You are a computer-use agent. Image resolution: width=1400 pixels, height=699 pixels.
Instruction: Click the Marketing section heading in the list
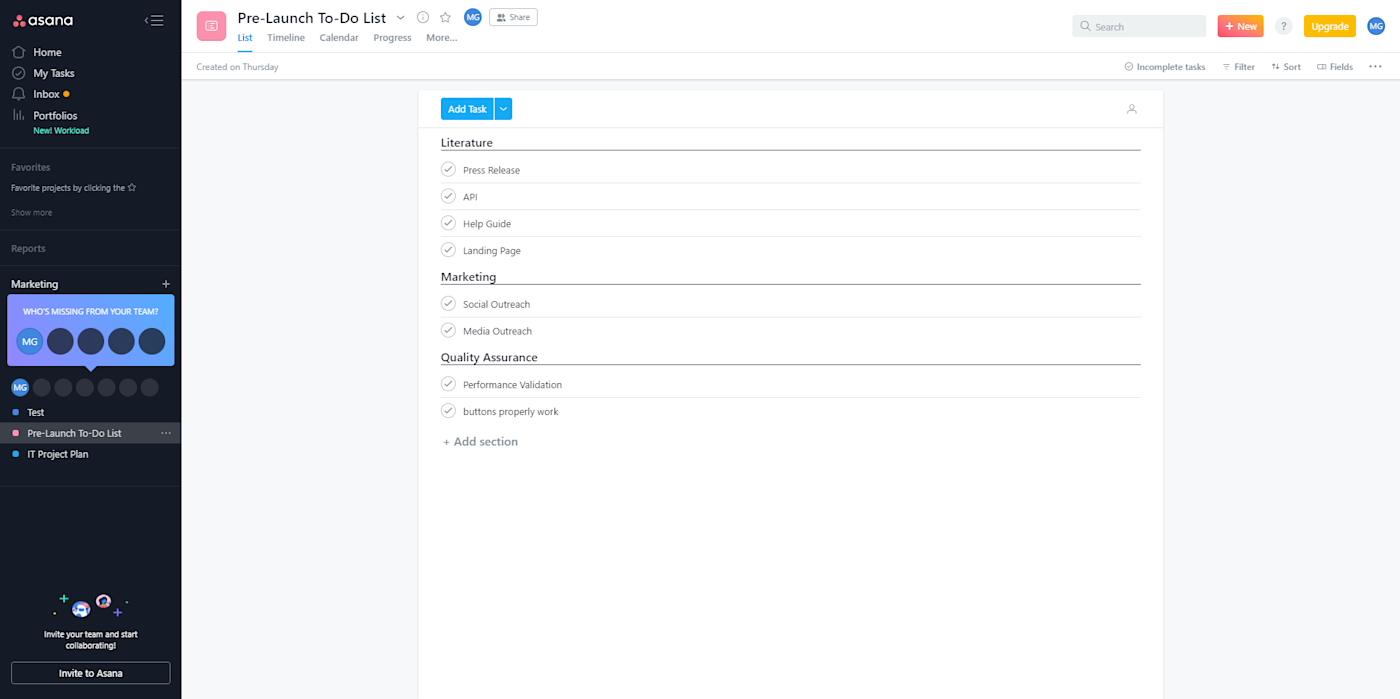468,277
